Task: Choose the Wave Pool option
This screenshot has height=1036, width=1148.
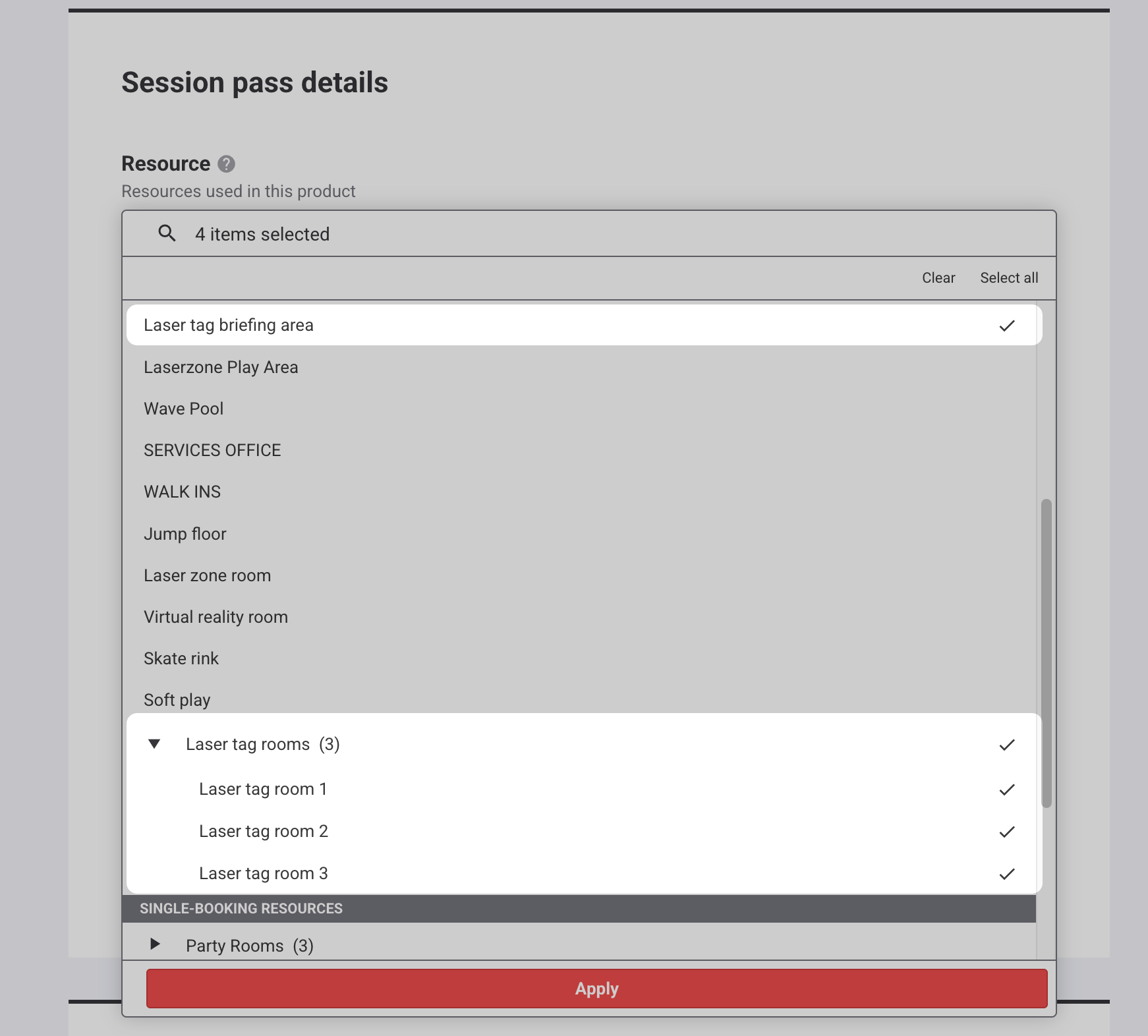Action: point(184,409)
